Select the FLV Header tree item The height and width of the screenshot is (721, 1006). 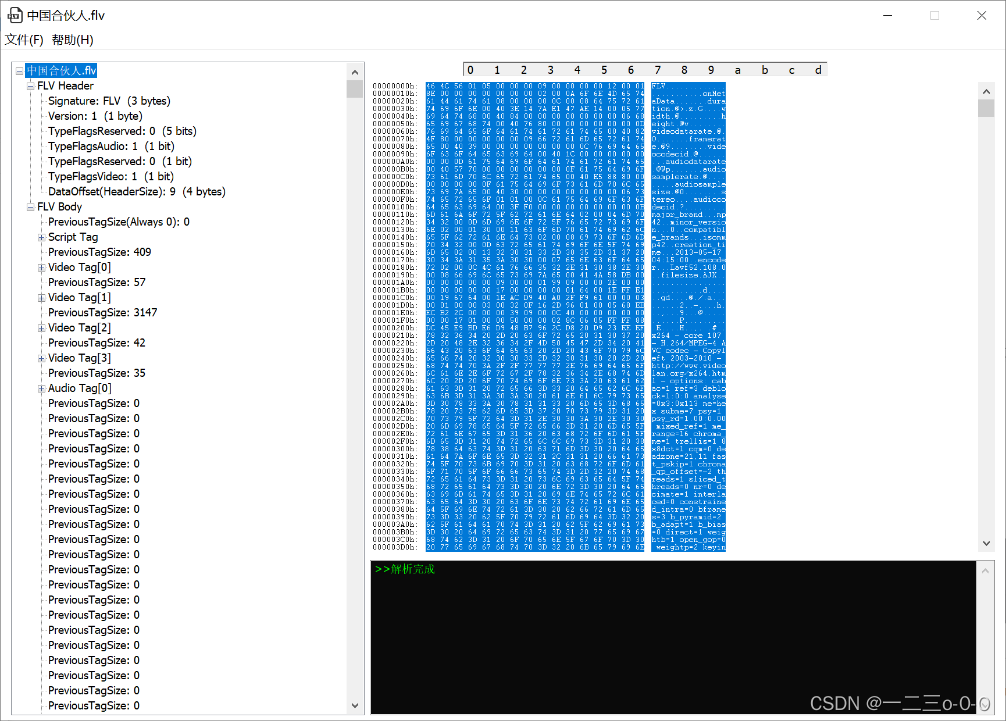[x=65, y=86]
